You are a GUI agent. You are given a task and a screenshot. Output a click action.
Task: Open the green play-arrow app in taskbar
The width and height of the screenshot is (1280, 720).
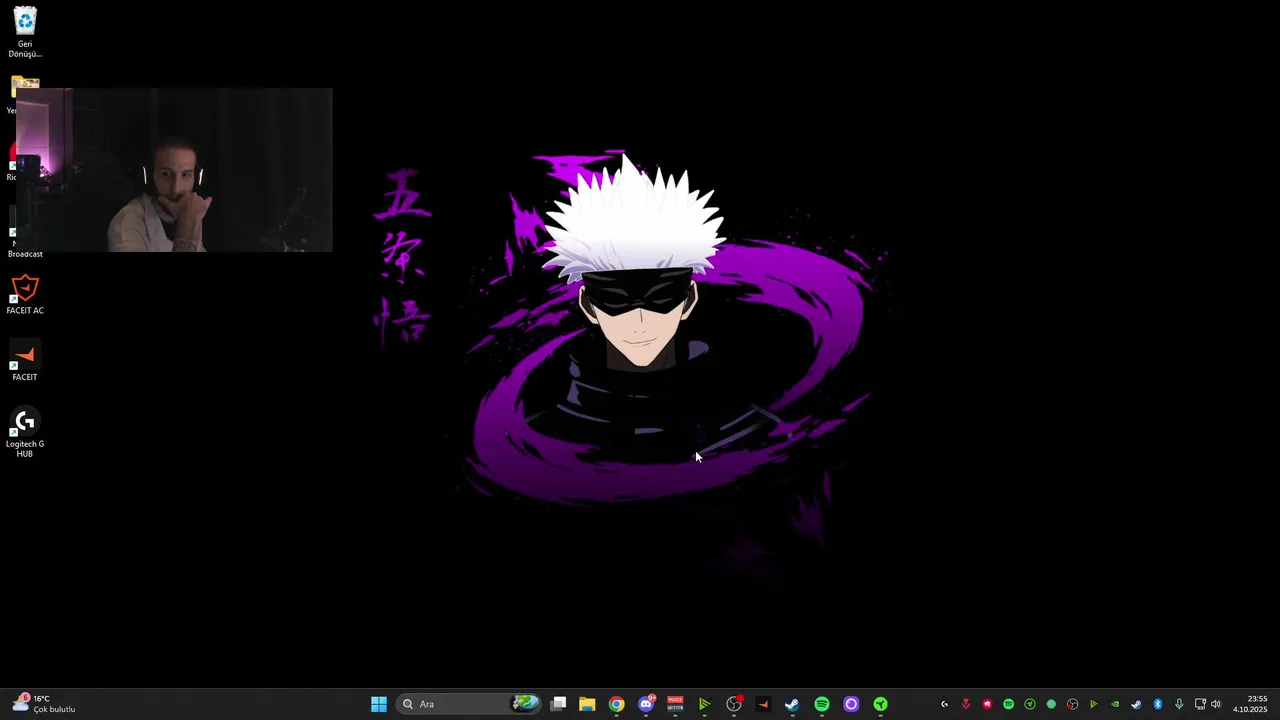click(704, 704)
